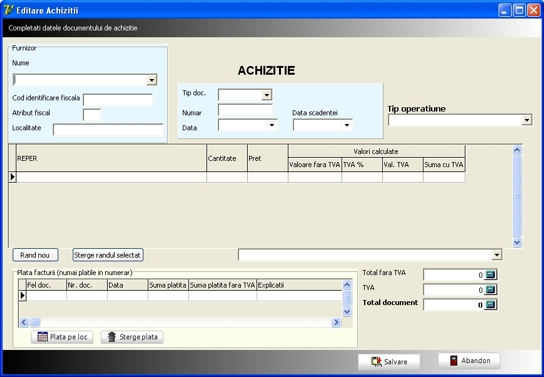544x377 pixels.
Task: Click the Suma cu TVA column header
Action: (444, 165)
